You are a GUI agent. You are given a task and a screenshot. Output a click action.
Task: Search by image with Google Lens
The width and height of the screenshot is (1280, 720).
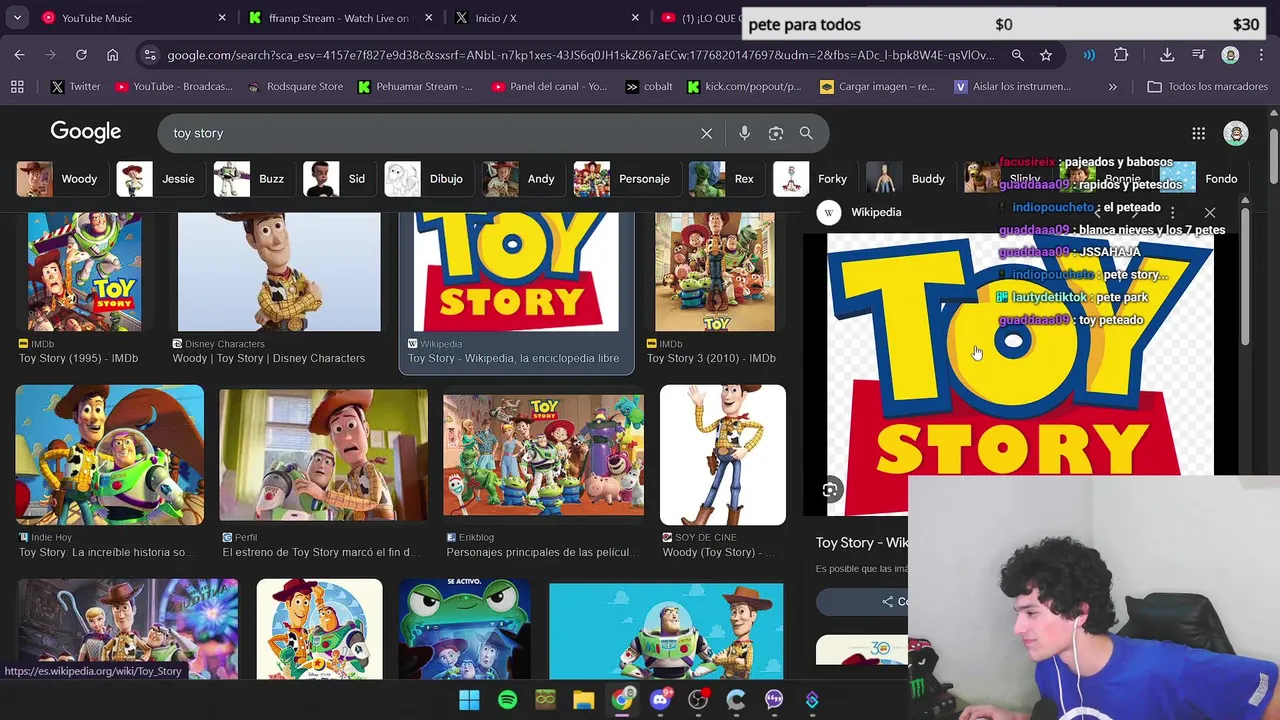pos(775,133)
